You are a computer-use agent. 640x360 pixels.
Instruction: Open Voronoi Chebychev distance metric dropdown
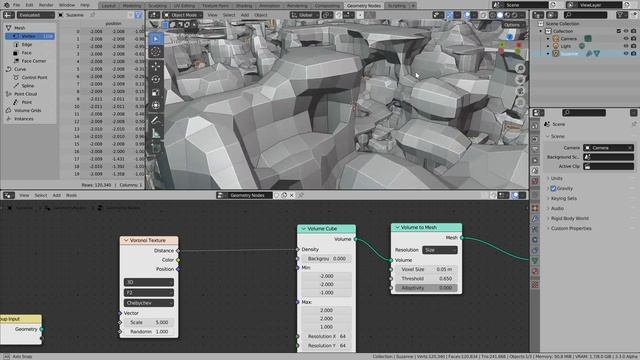(x=149, y=303)
